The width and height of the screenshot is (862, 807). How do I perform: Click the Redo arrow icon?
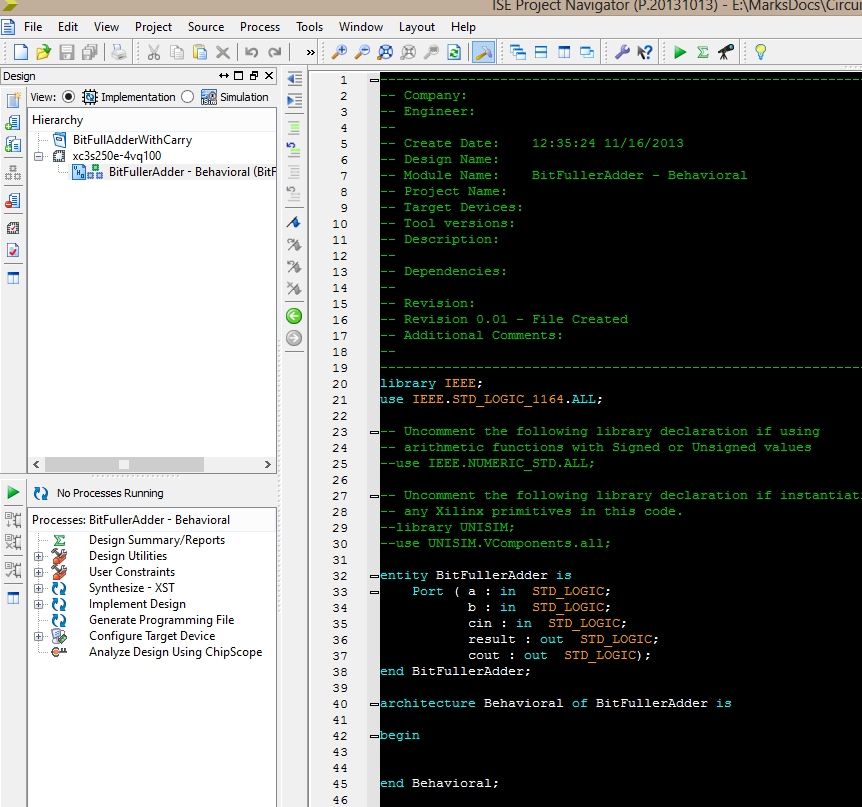[274, 52]
